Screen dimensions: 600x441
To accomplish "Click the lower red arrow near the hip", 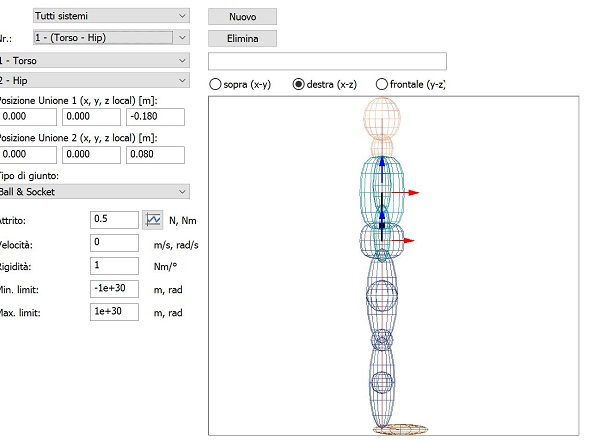I will pyautogui.click(x=403, y=240).
